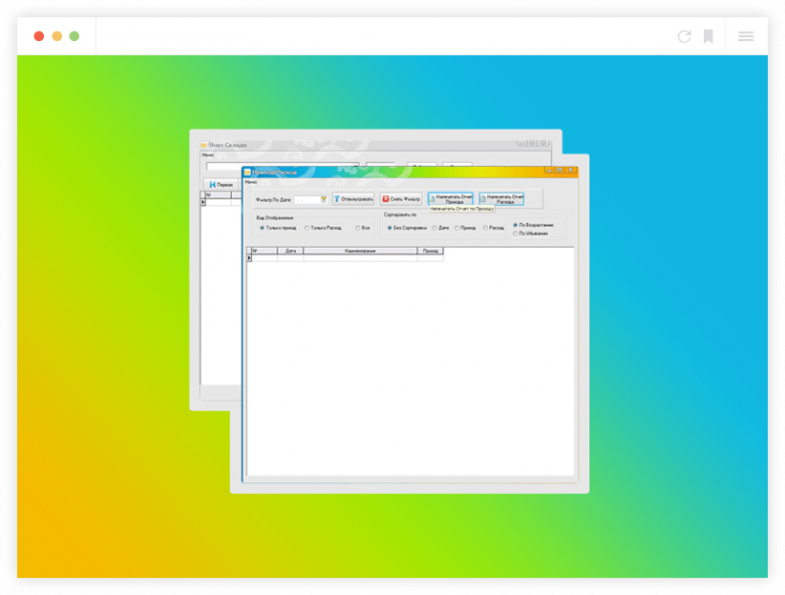Click the 'Дата' column header
The height and width of the screenshot is (595, 785).
[x=290, y=250]
